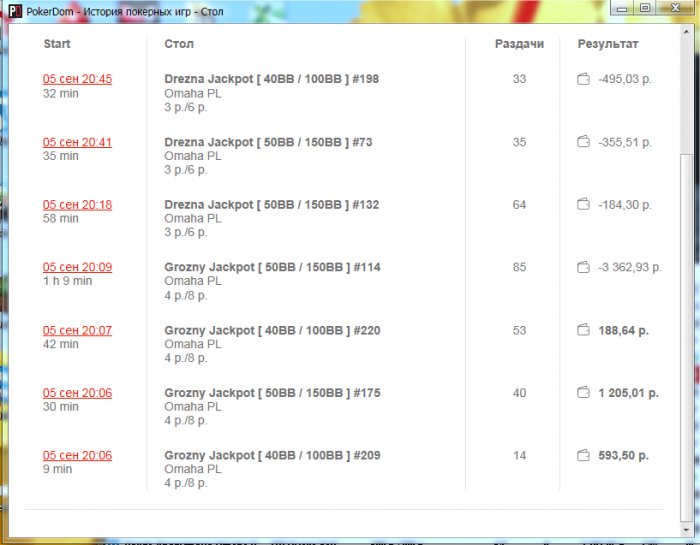The width and height of the screenshot is (700, 545).
Task: Click the vertical scrollbar up arrow
Action: (x=686, y=32)
